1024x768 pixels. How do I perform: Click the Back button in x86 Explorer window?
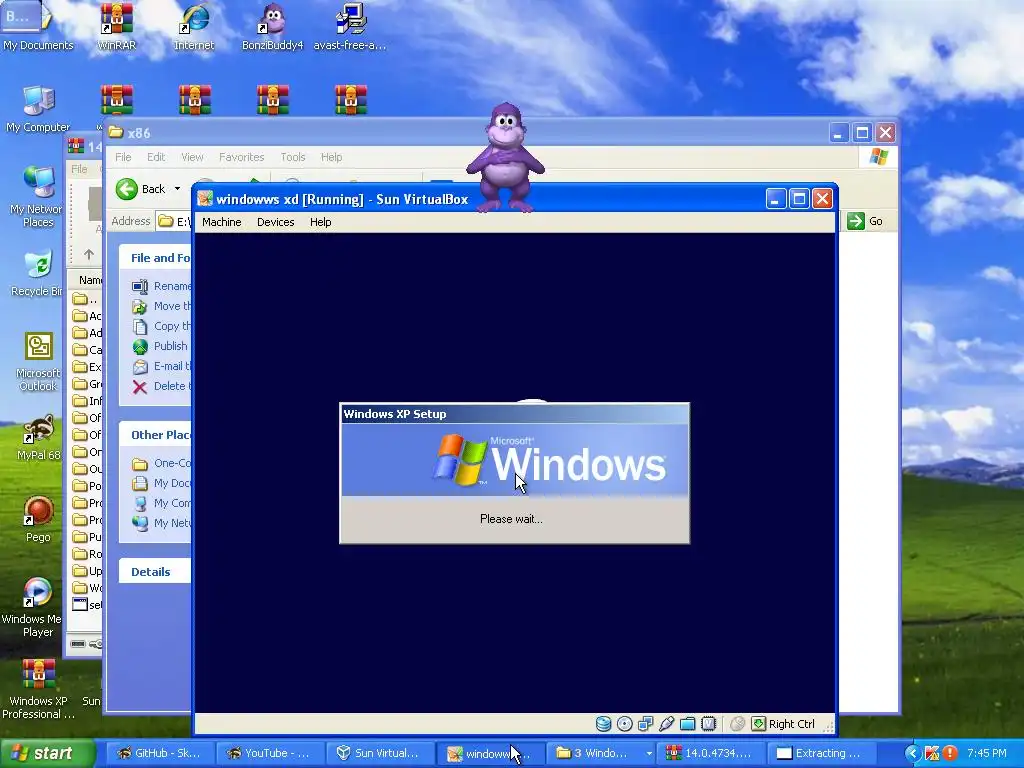pos(141,189)
